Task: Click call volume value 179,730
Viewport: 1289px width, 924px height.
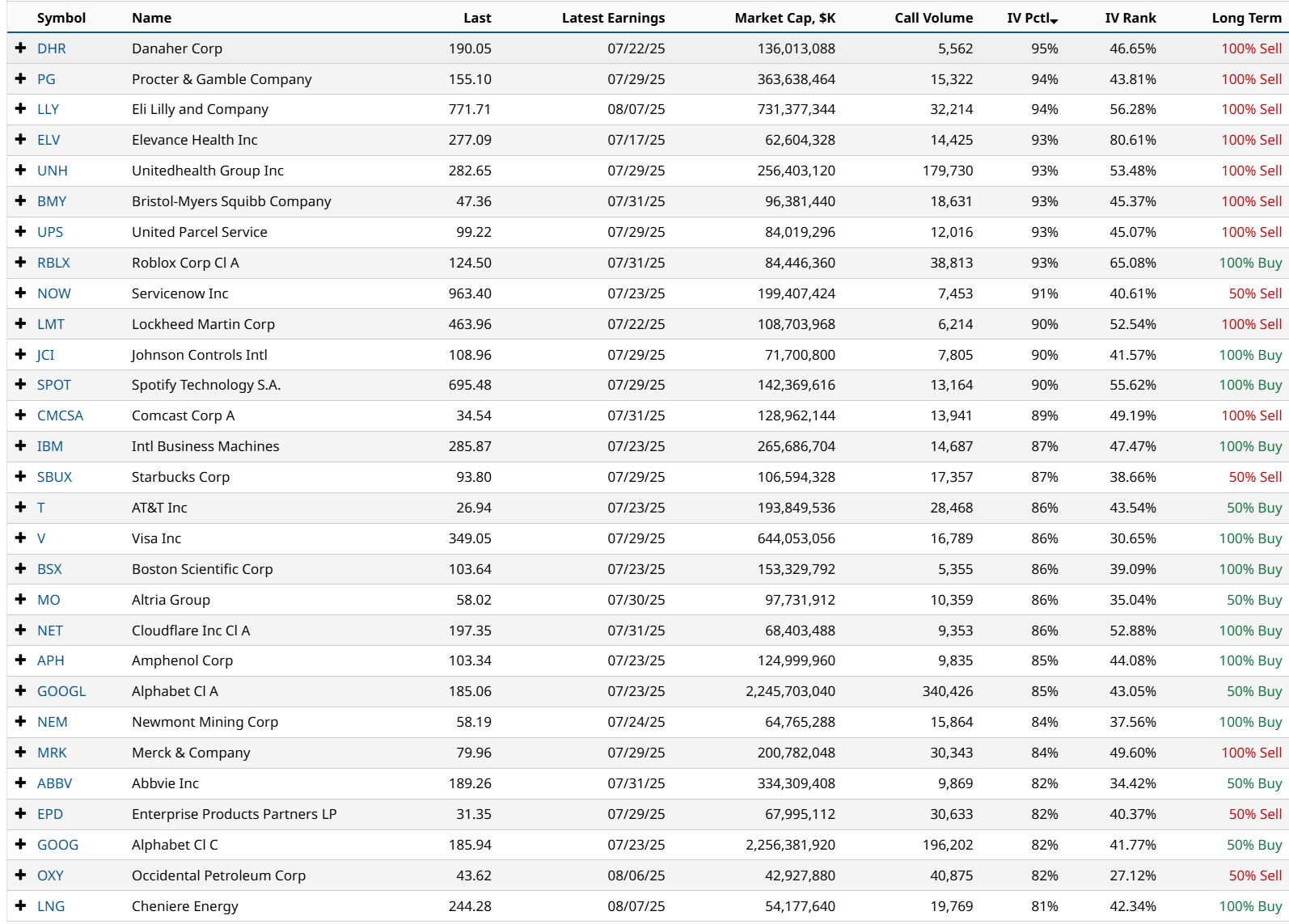Action: [x=948, y=171]
